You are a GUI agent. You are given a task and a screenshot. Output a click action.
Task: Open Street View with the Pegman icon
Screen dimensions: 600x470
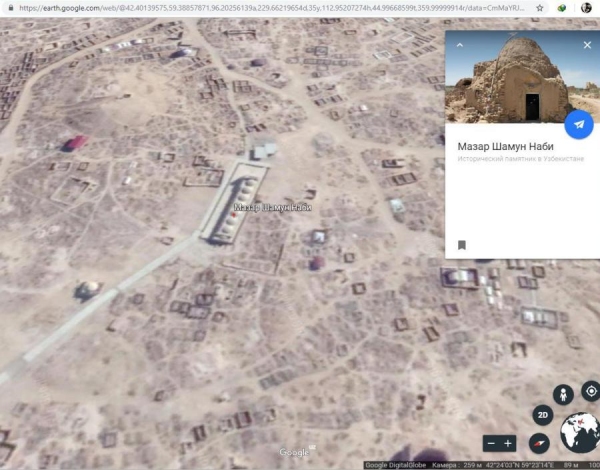(563, 393)
